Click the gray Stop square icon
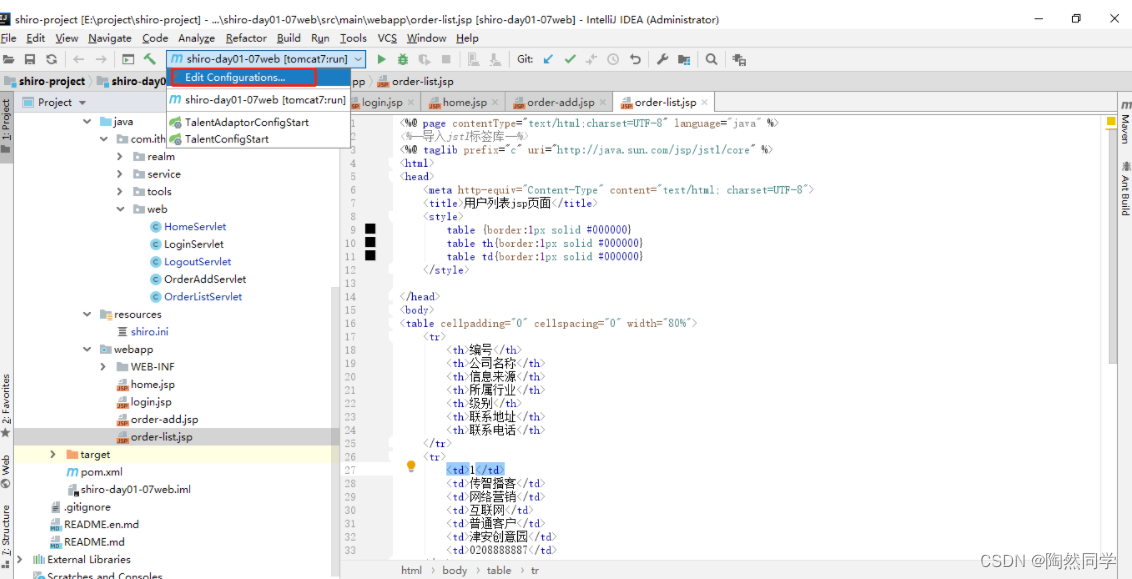Screen dimensions: 1132x579 (446, 59)
